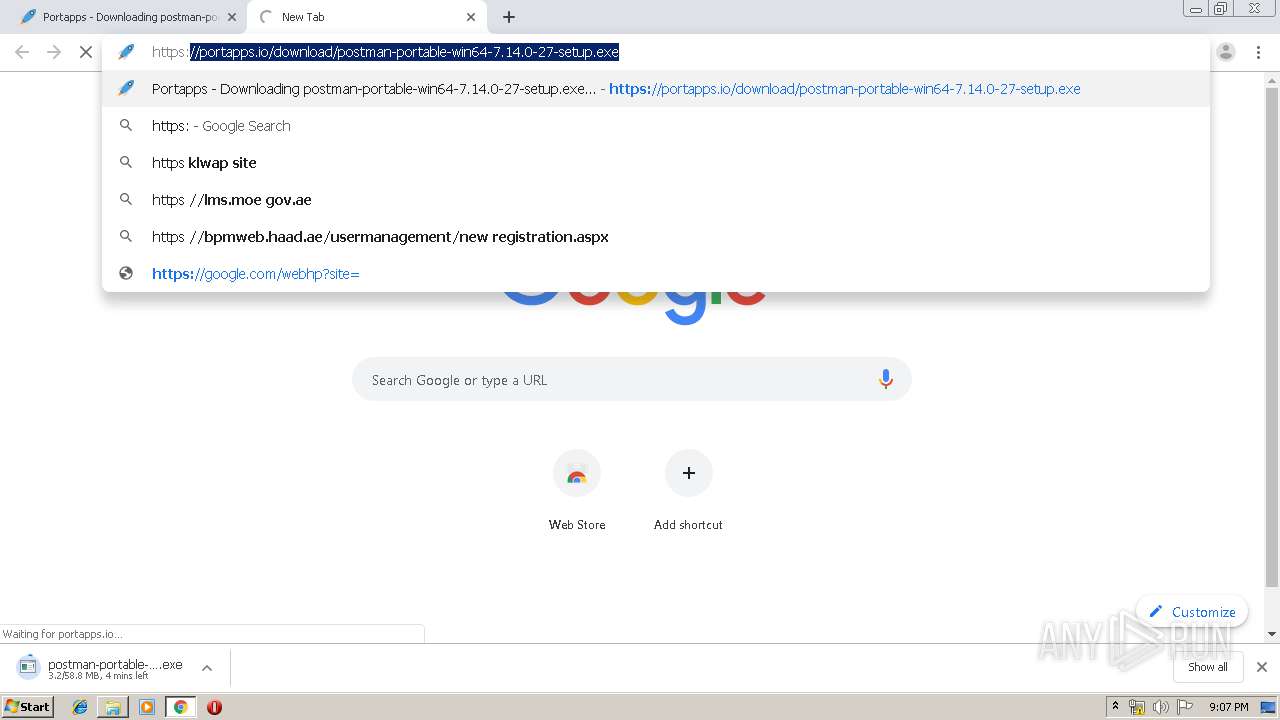Open the profile avatar menu
Screen dimensions: 1280x720
tap(1226, 52)
